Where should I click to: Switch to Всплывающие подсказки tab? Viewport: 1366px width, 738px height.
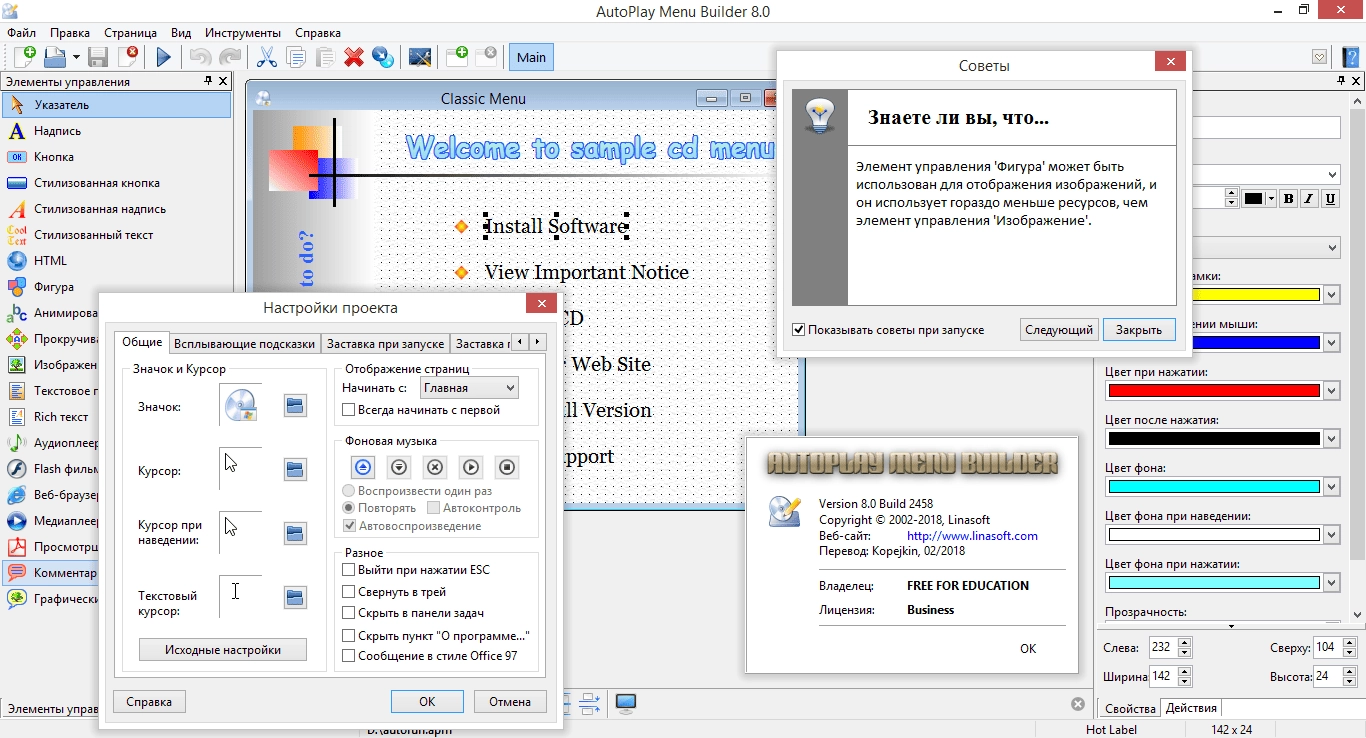(x=244, y=343)
